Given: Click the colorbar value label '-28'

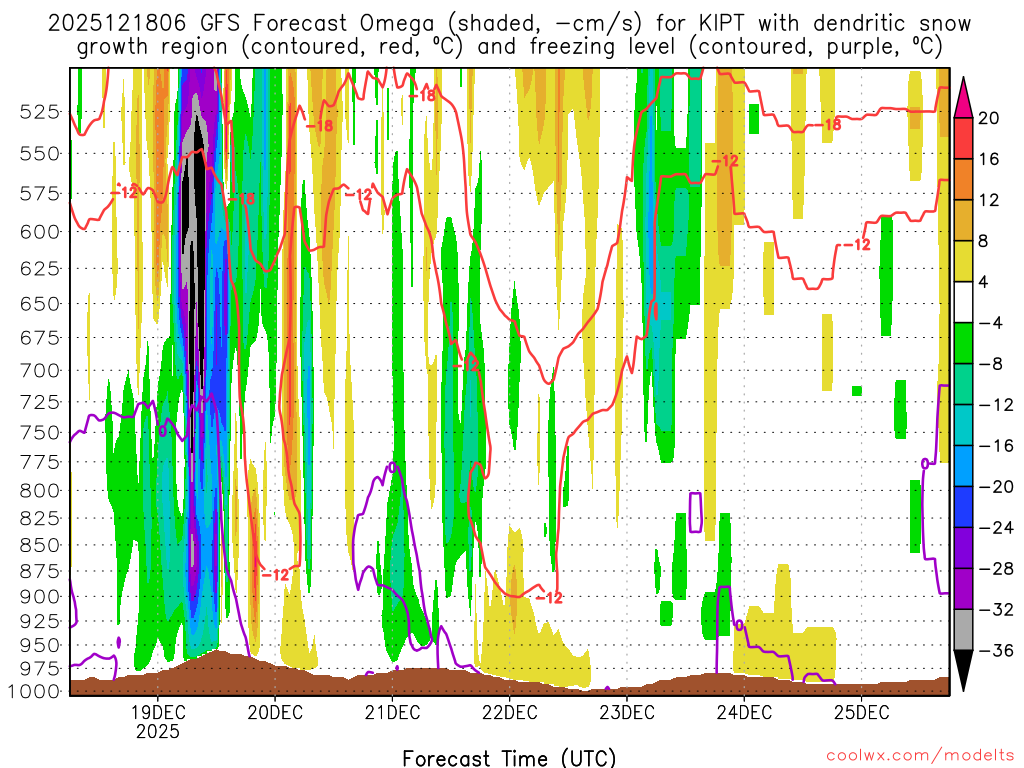Looking at the screenshot, I should pyautogui.click(x=996, y=569).
